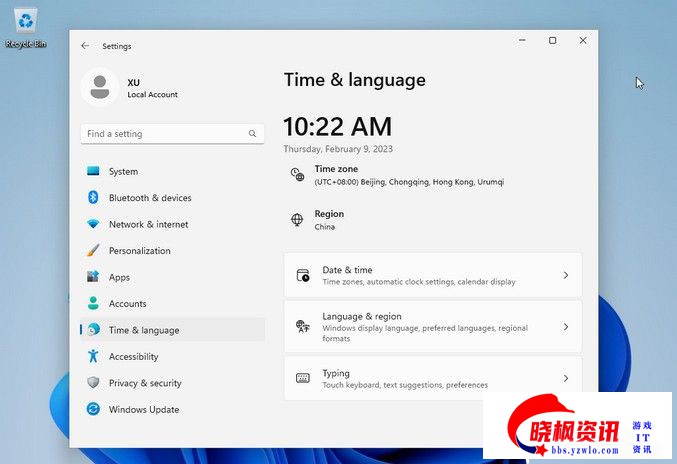Expand the Typing settings chevron
Image resolution: width=677 pixels, height=464 pixels.
click(x=565, y=379)
